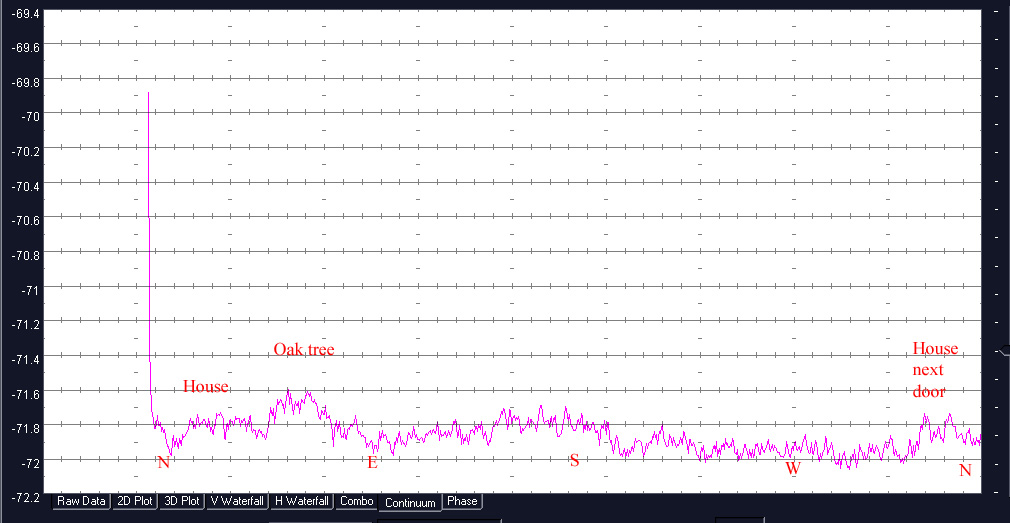The width and height of the screenshot is (1010, 523).
Task: Open the 2D Plot tab
Action: pyautogui.click(x=134, y=501)
